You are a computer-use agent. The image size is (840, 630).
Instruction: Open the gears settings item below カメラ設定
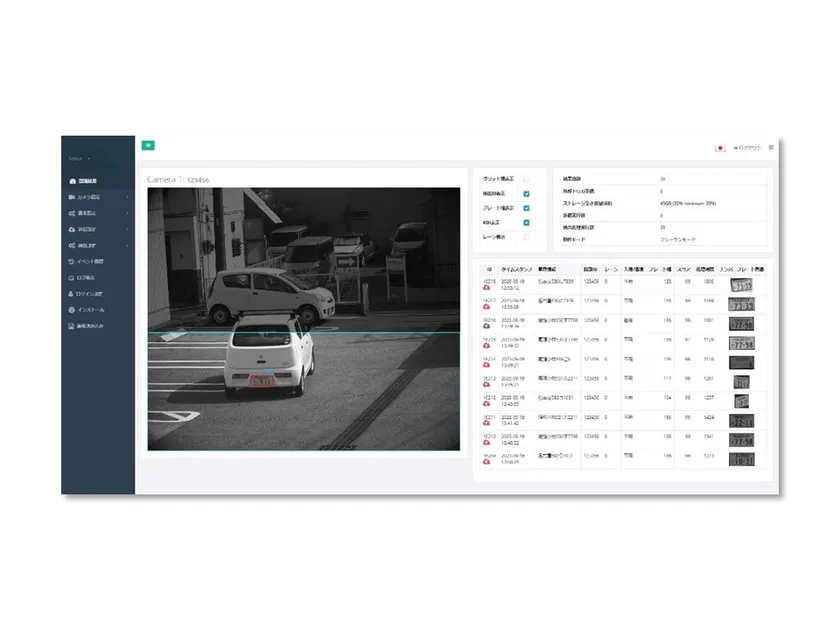(x=82, y=213)
